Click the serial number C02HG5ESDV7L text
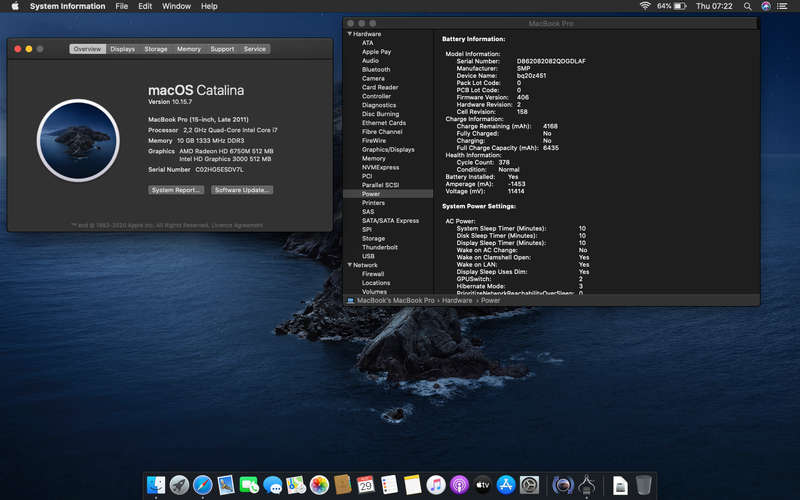The height and width of the screenshot is (500, 800). (x=219, y=169)
